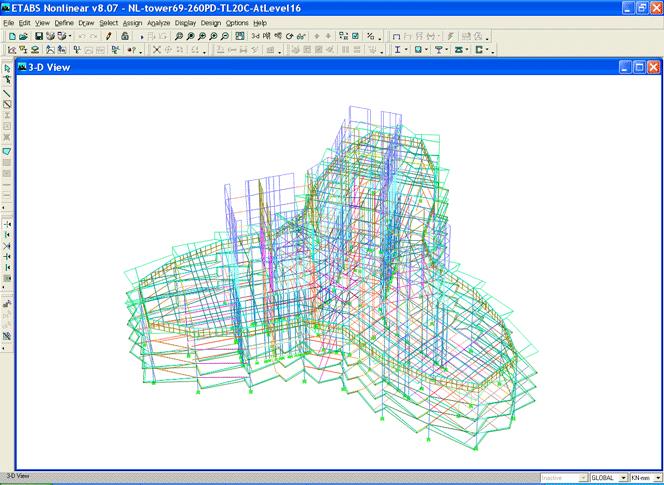This screenshot has height=485, width=664.
Task: Open the Analyze menu
Action: click(159, 22)
